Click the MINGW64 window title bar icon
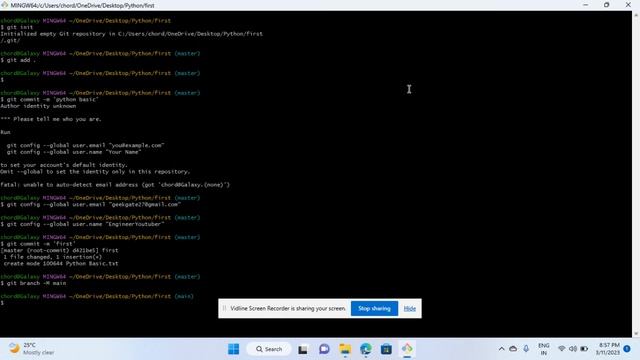The width and height of the screenshot is (640, 360). point(4,5)
